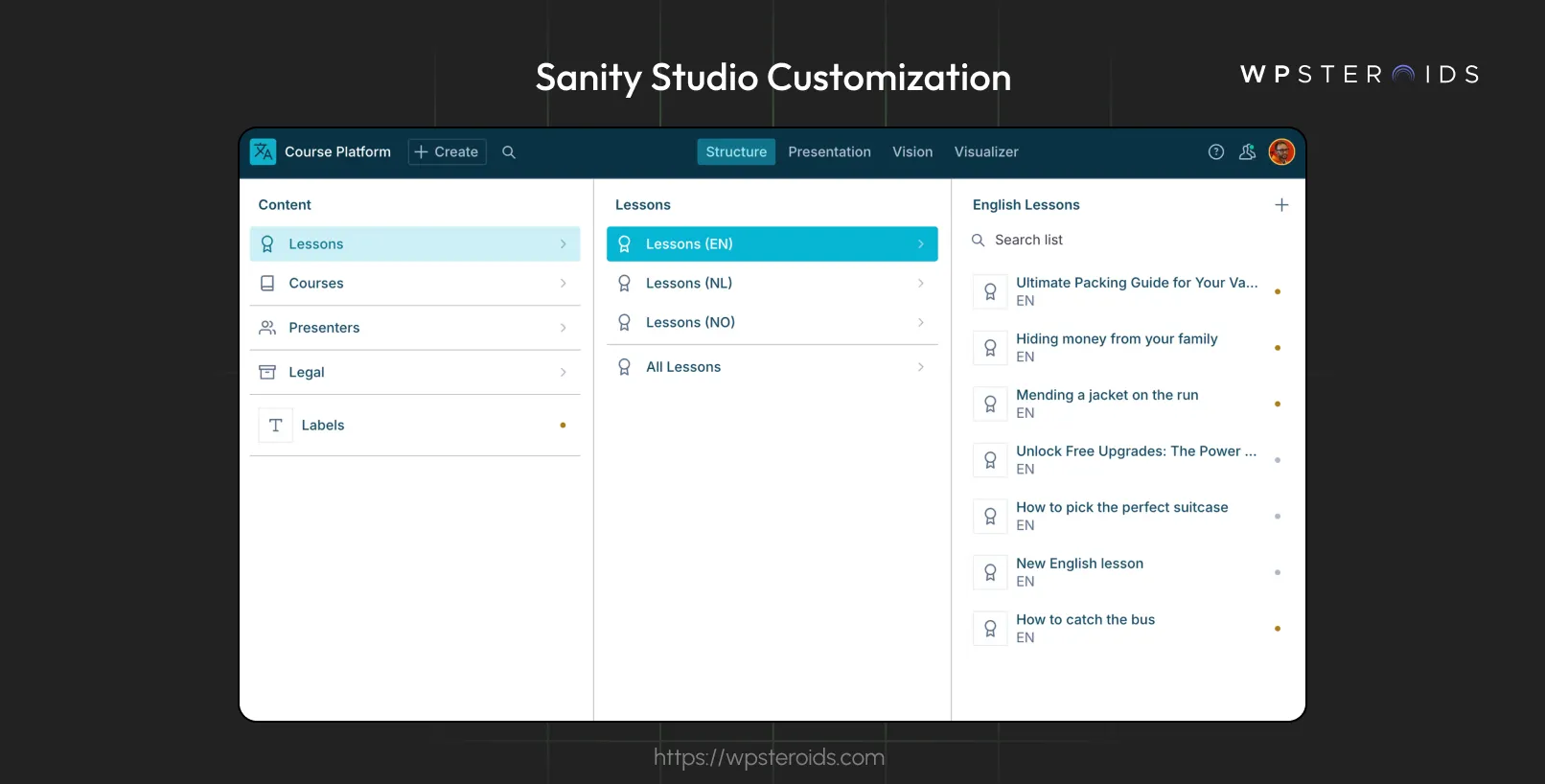This screenshot has height=784, width=1545.
Task: Click the Course Platform translate logo icon
Action: coord(263,151)
